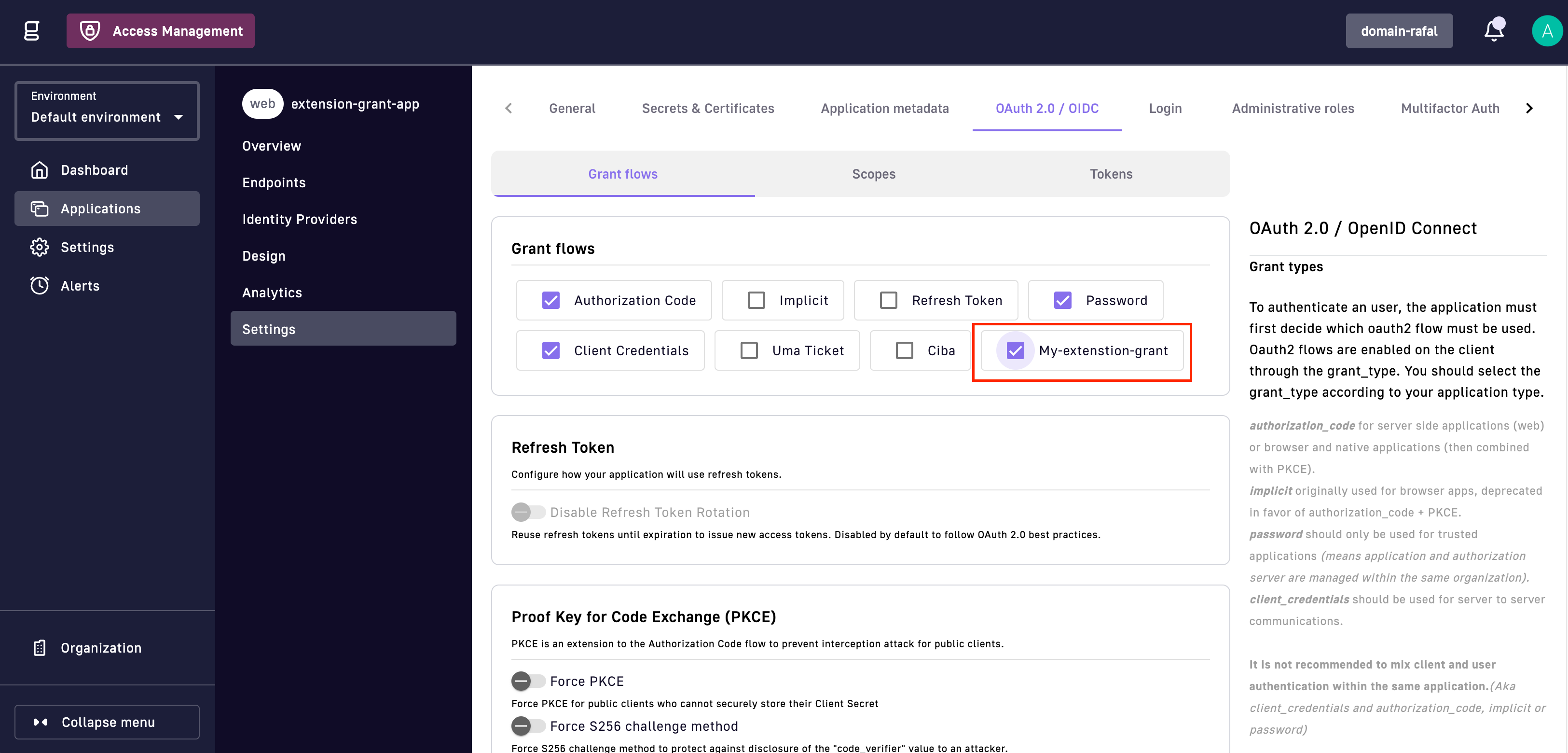This screenshot has width=1568, height=753.
Task: Open the Secrets & Certificates tab
Action: 707,109
